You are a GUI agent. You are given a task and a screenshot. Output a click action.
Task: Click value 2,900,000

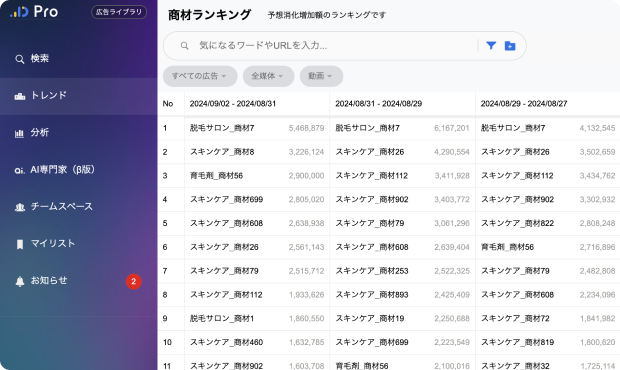[306, 176]
